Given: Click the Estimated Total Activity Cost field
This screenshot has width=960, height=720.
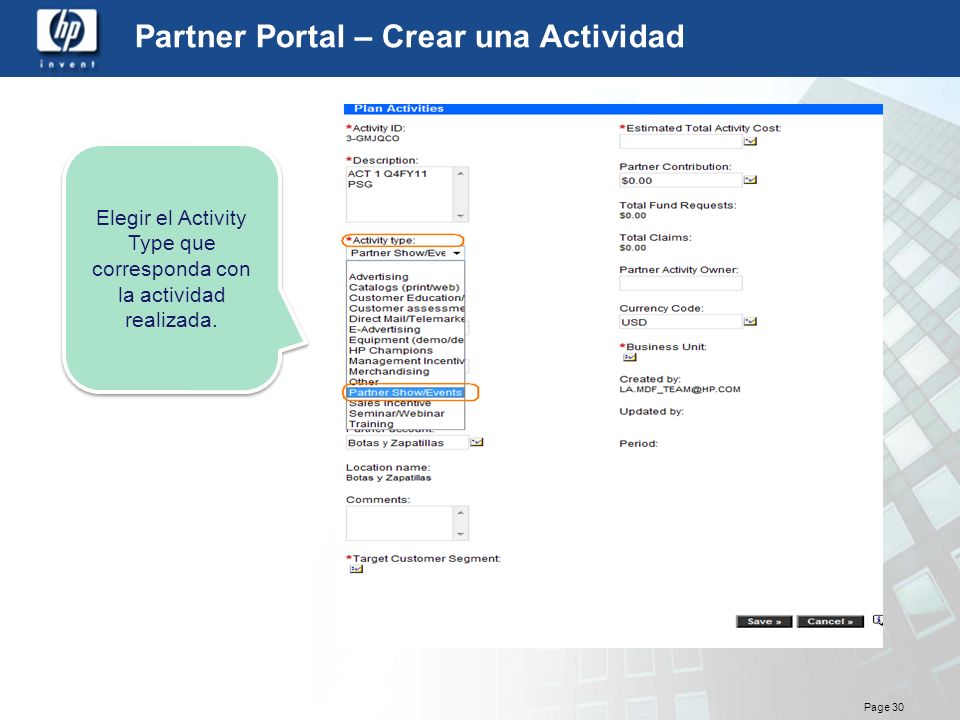Looking at the screenshot, I should point(680,141).
